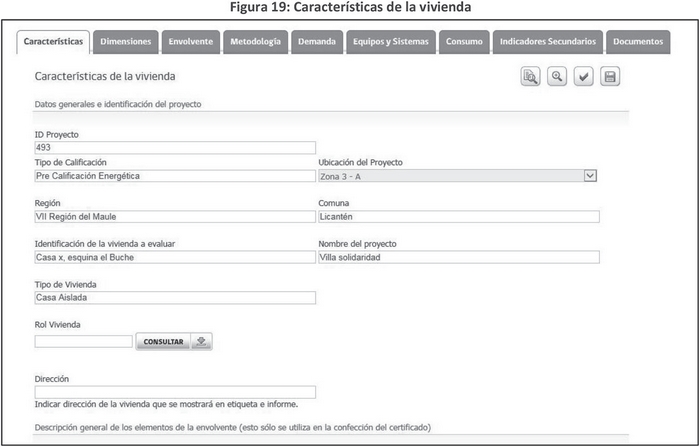Image resolution: width=700 pixels, height=447 pixels.
Task: Click the floppy disk save icon
Action: click(x=610, y=78)
